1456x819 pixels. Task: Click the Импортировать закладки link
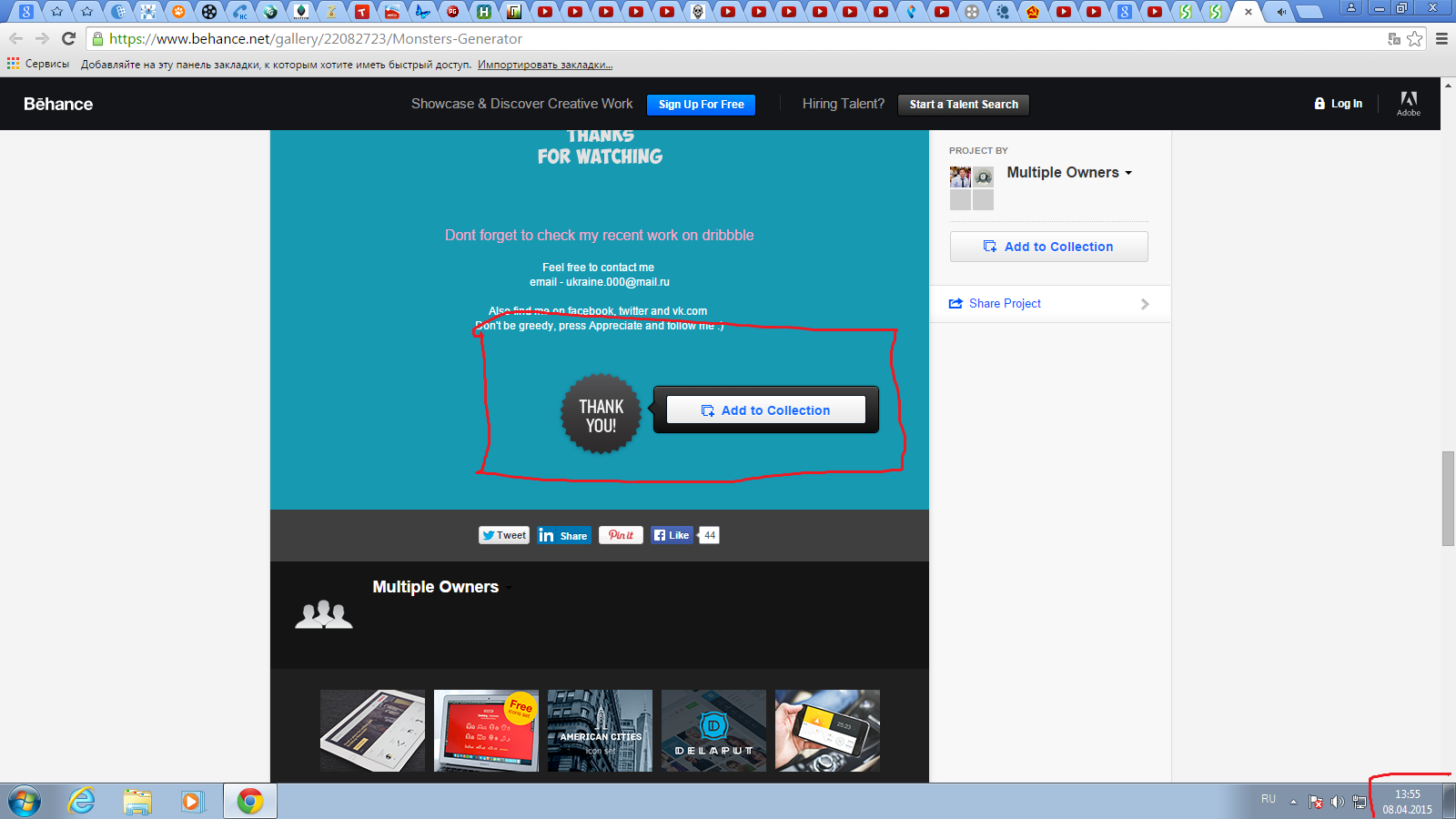click(x=545, y=65)
